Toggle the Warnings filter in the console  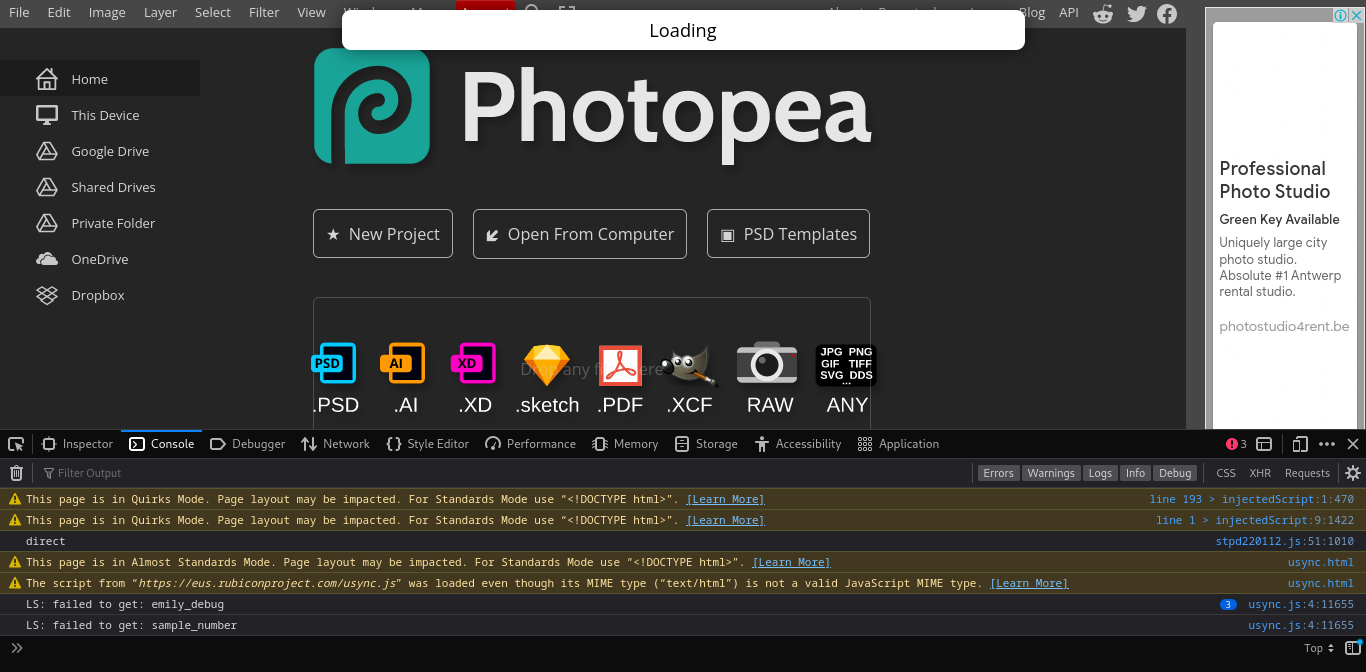(x=1051, y=472)
